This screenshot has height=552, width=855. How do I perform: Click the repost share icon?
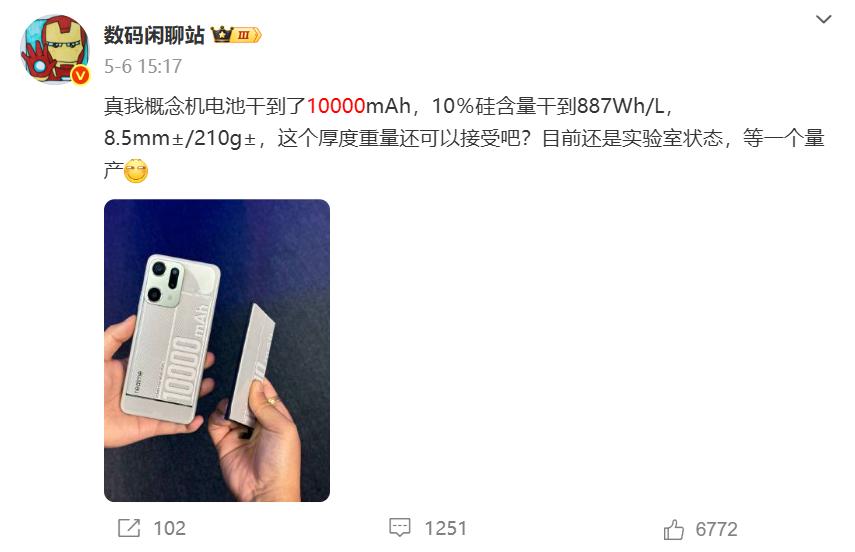[x=129, y=528]
